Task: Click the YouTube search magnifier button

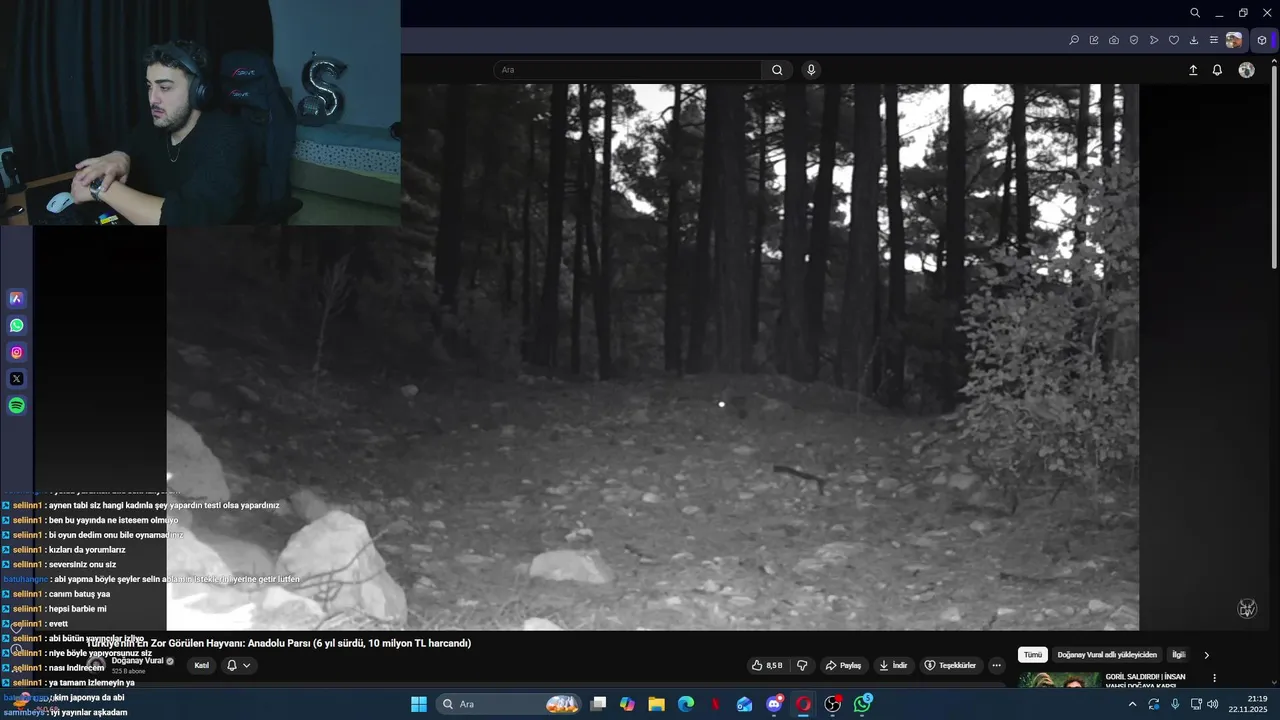Action: [x=777, y=70]
